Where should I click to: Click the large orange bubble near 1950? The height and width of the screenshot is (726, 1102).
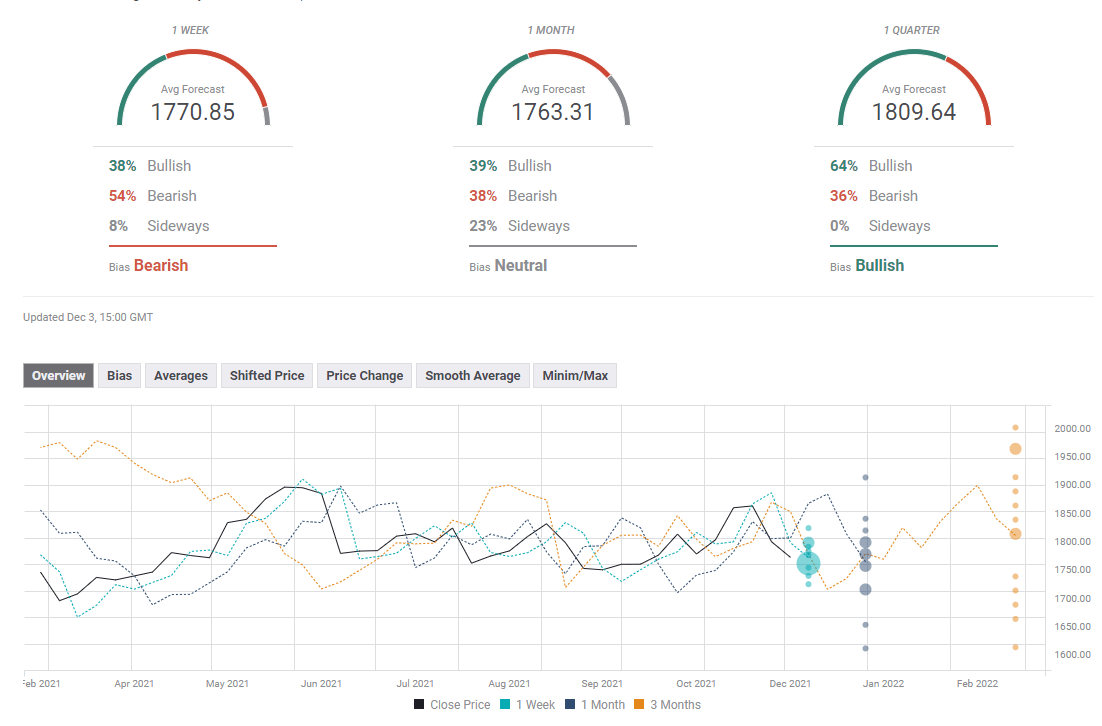pyautogui.click(x=1015, y=449)
